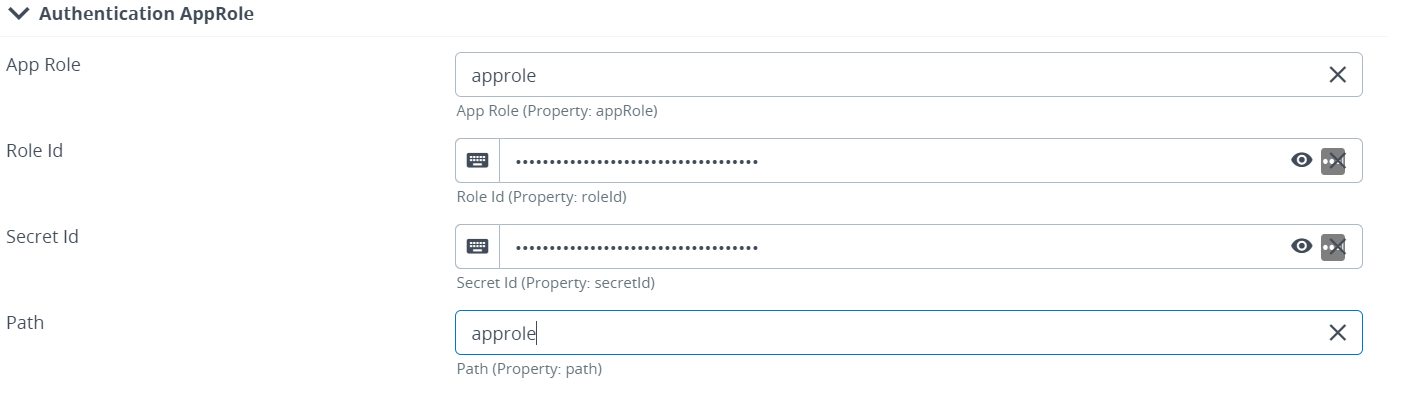Clear the Path field value
This screenshot has height=395, width=1401.
tap(1337, 333)
